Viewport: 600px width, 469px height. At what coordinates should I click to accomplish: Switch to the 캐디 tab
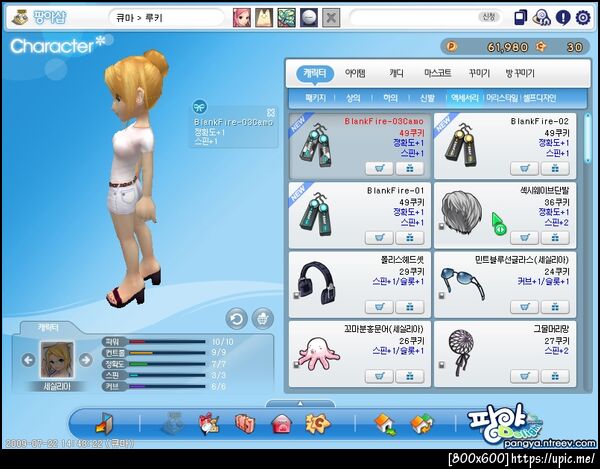(396, 73)
